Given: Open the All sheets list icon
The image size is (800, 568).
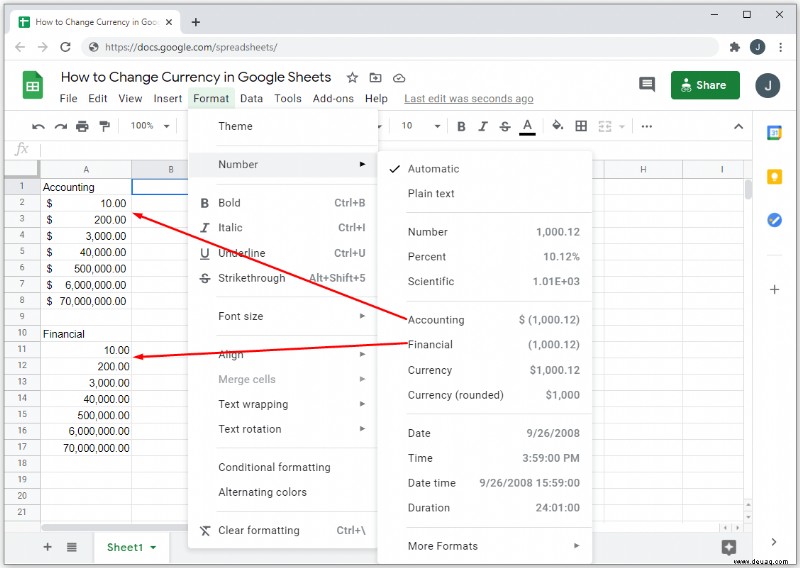Looking at the screenshot, I should [71, 547].
